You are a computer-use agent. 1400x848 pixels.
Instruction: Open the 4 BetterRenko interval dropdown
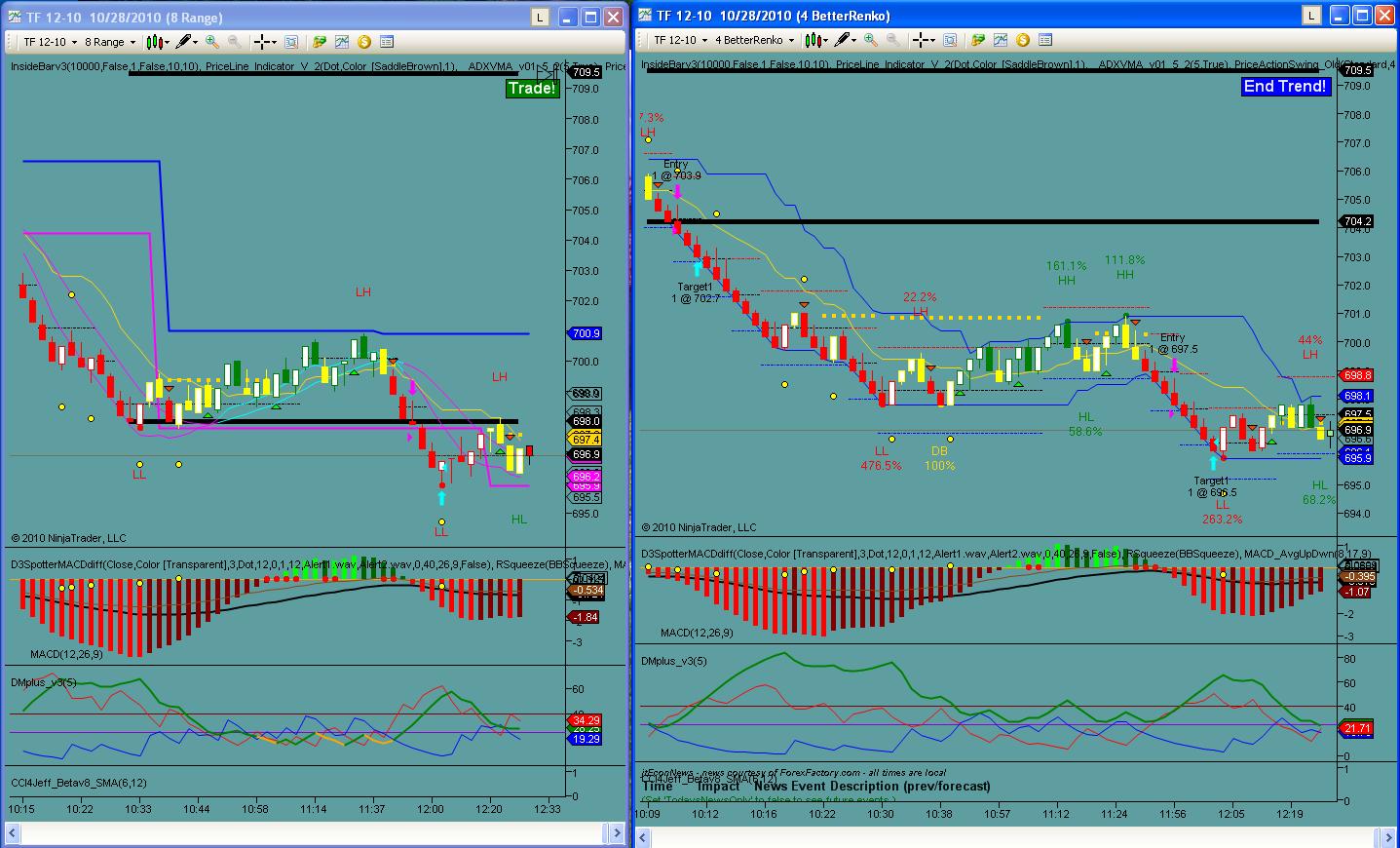pos(754,40)
